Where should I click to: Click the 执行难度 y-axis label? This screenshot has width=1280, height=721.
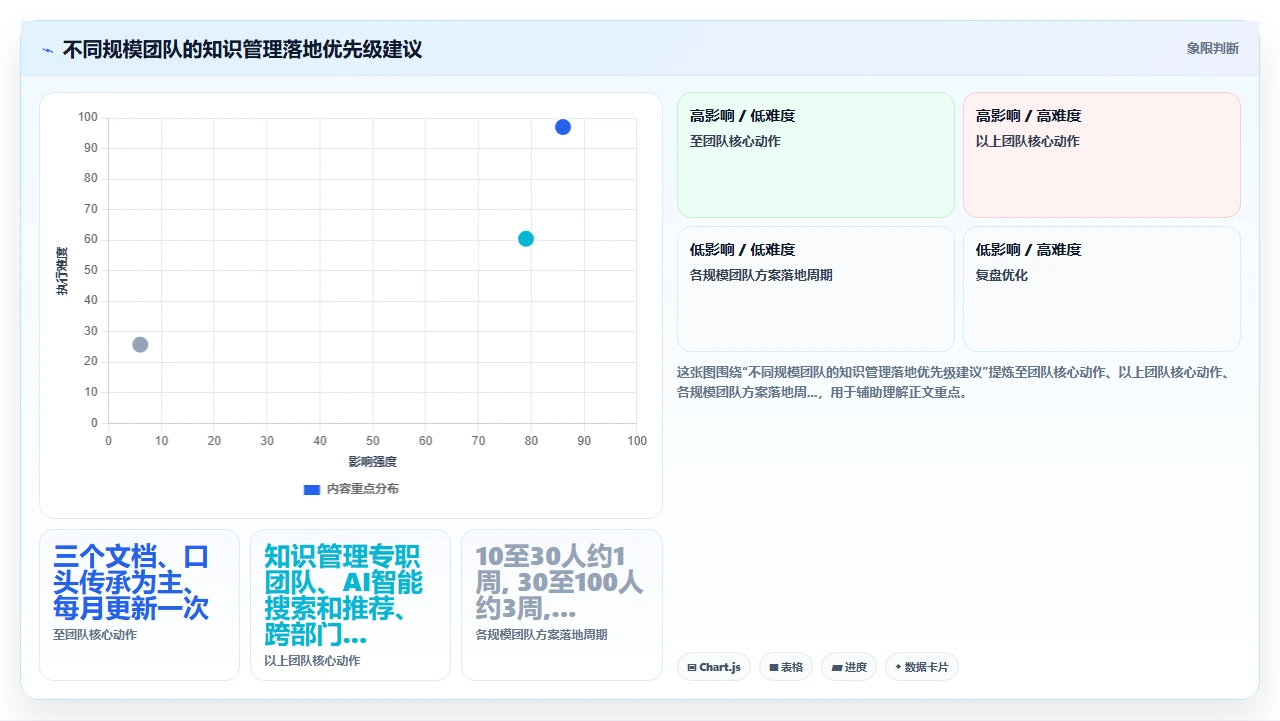click(x=62, y=270)
